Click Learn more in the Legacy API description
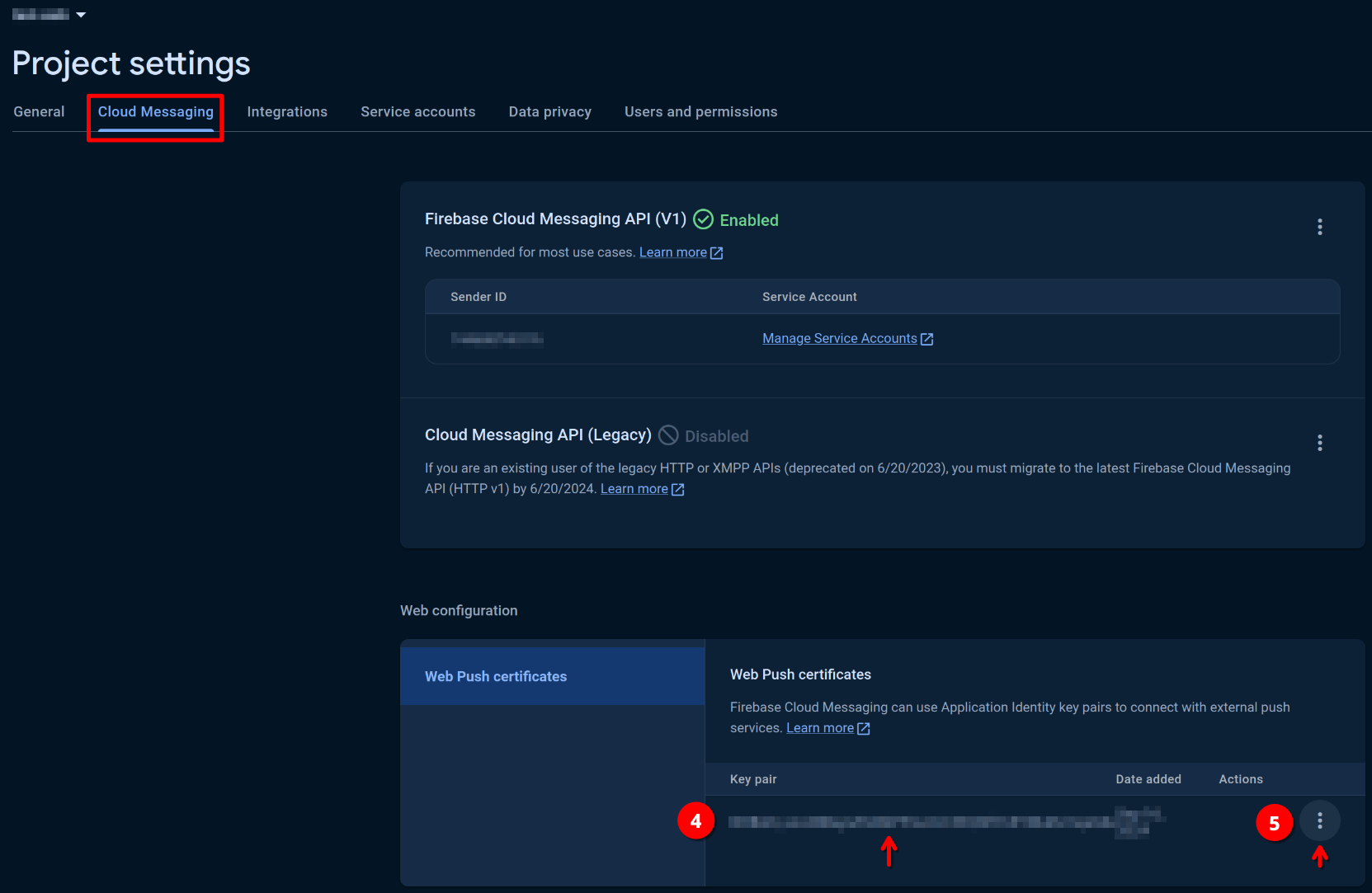 634,489
